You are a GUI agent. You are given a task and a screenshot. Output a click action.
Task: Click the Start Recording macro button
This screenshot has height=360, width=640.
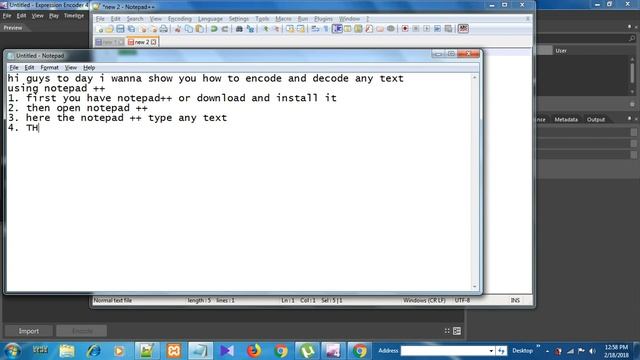405,29
